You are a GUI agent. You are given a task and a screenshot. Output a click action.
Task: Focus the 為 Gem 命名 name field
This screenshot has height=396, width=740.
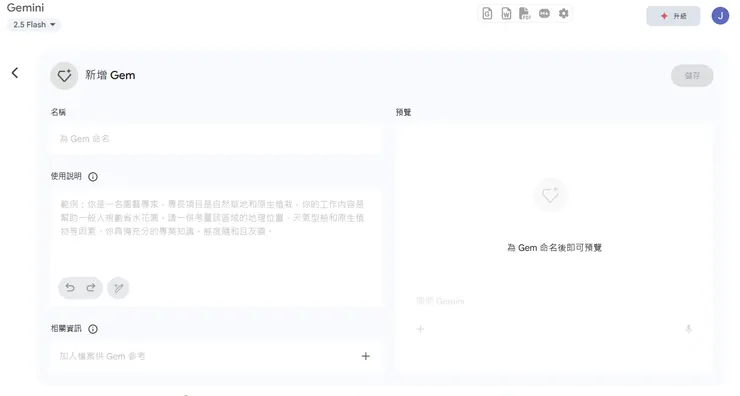[x=216, y=139]
